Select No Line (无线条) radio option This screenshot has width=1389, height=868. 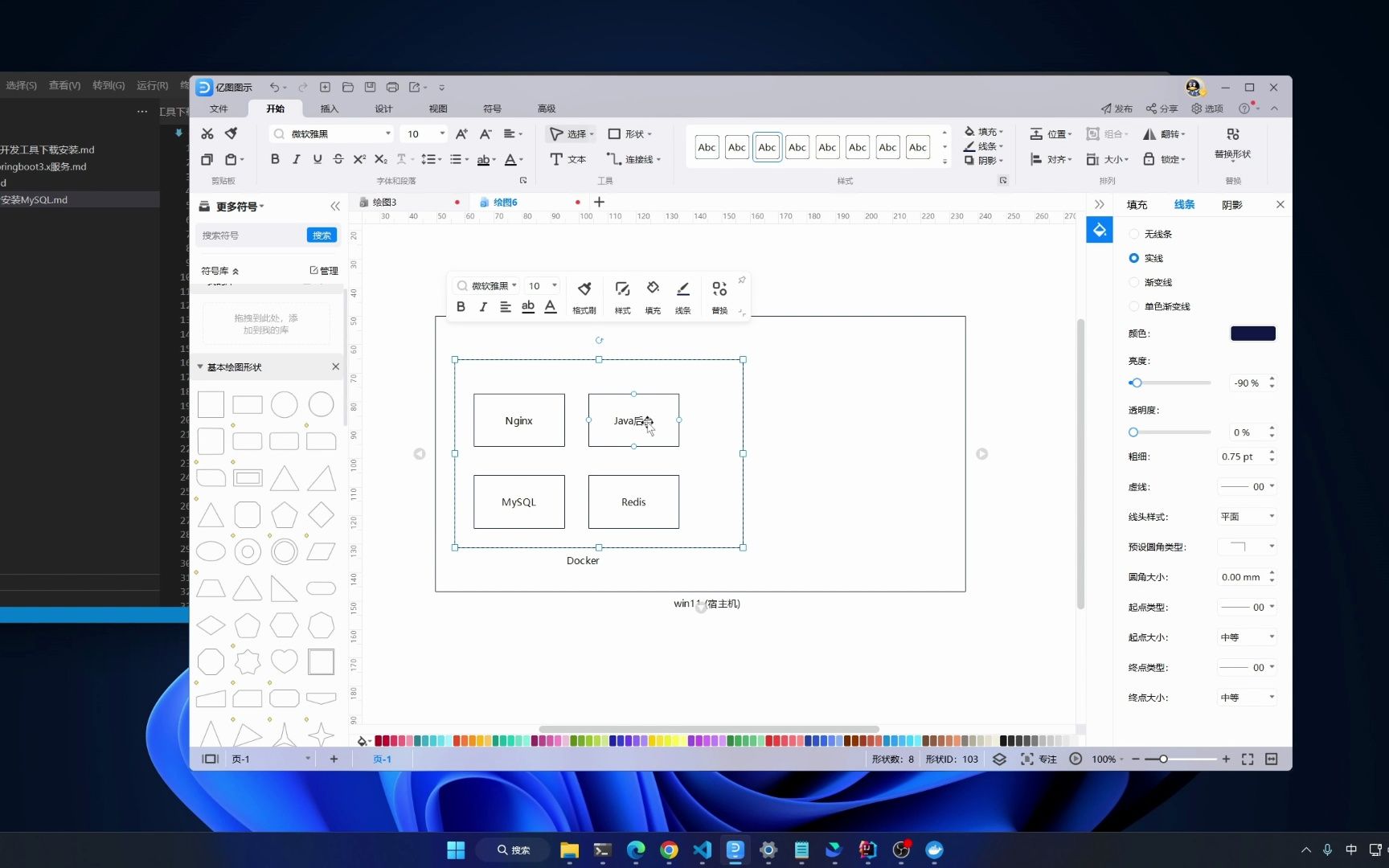click(1134, 234)
